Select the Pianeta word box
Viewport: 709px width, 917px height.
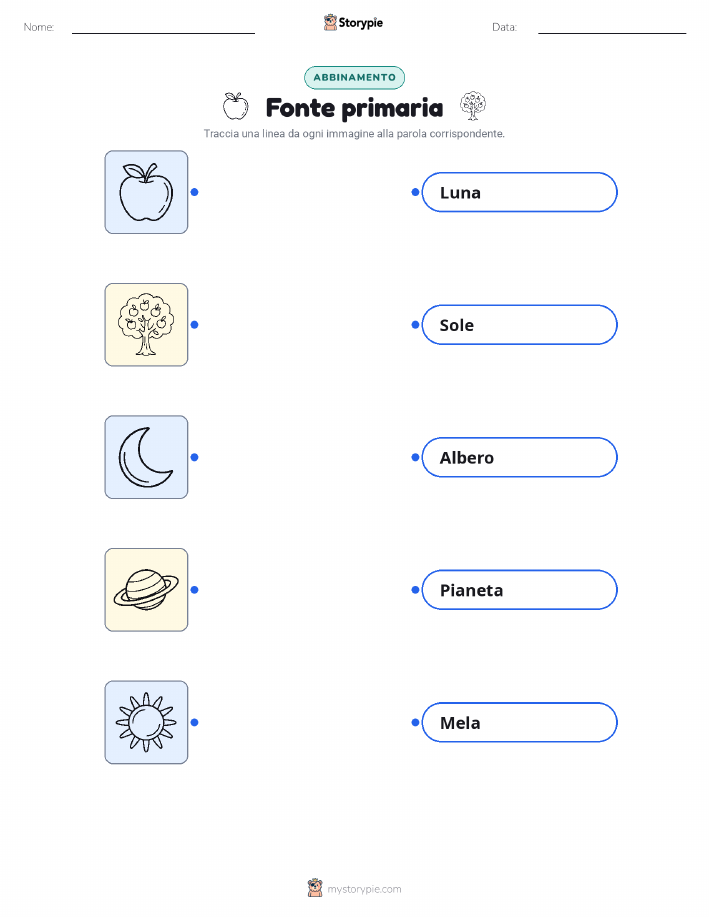pos(519,590)
